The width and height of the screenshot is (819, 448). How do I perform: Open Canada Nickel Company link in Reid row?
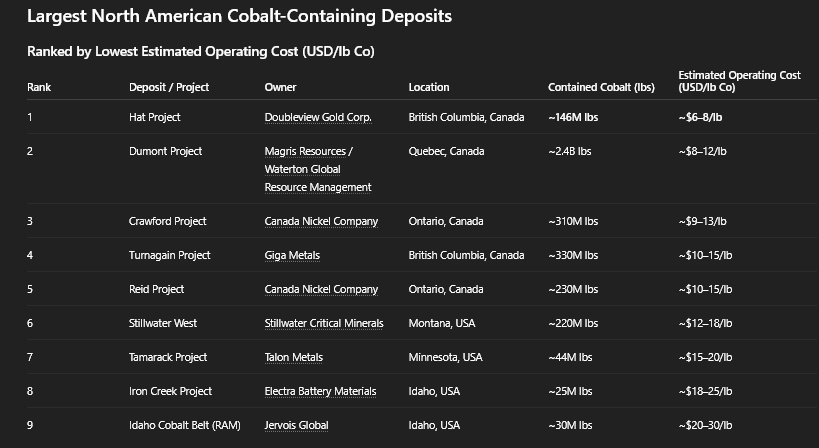321,289
